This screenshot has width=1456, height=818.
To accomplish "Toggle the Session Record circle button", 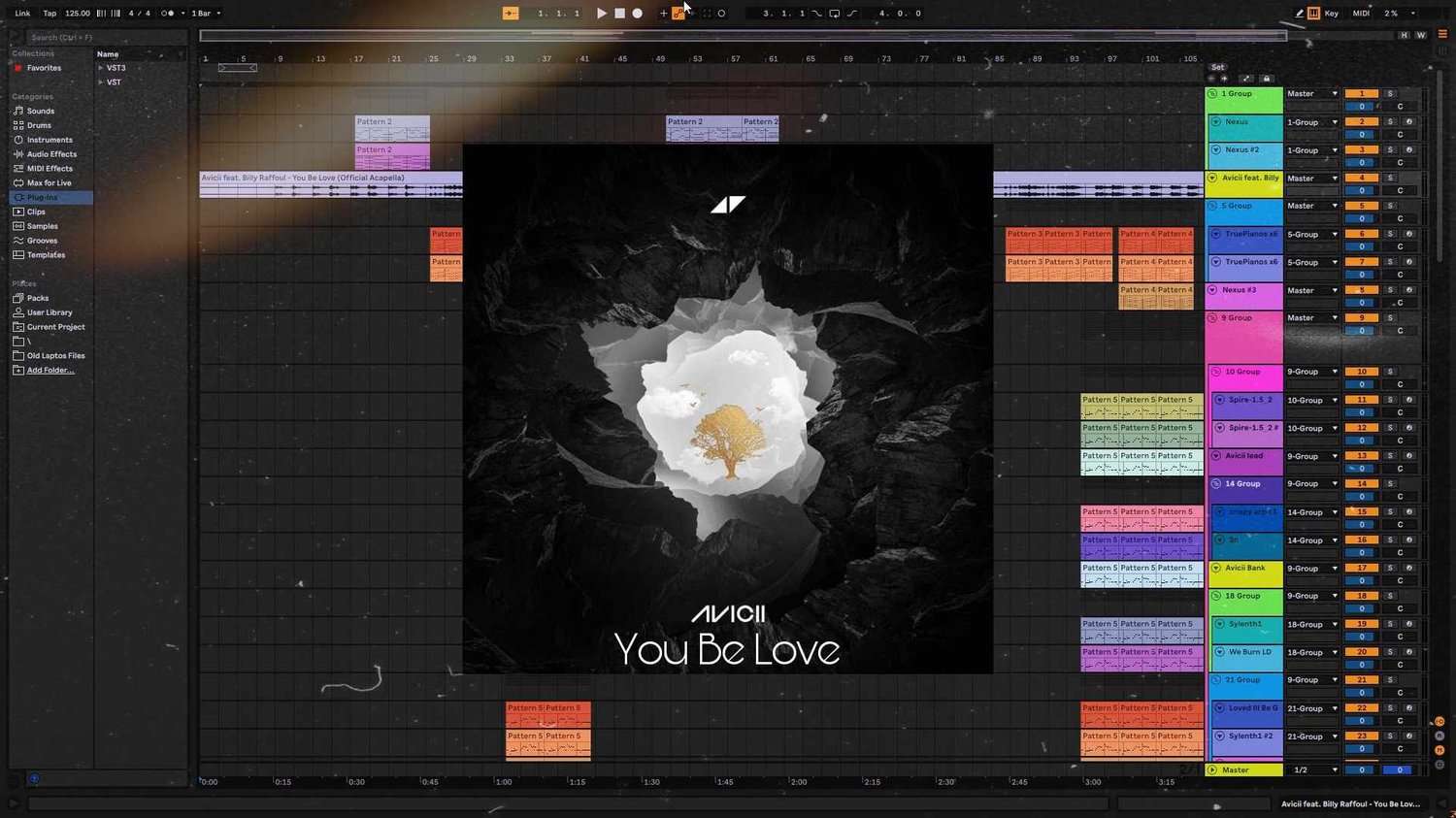I will [x=721, y=14].
